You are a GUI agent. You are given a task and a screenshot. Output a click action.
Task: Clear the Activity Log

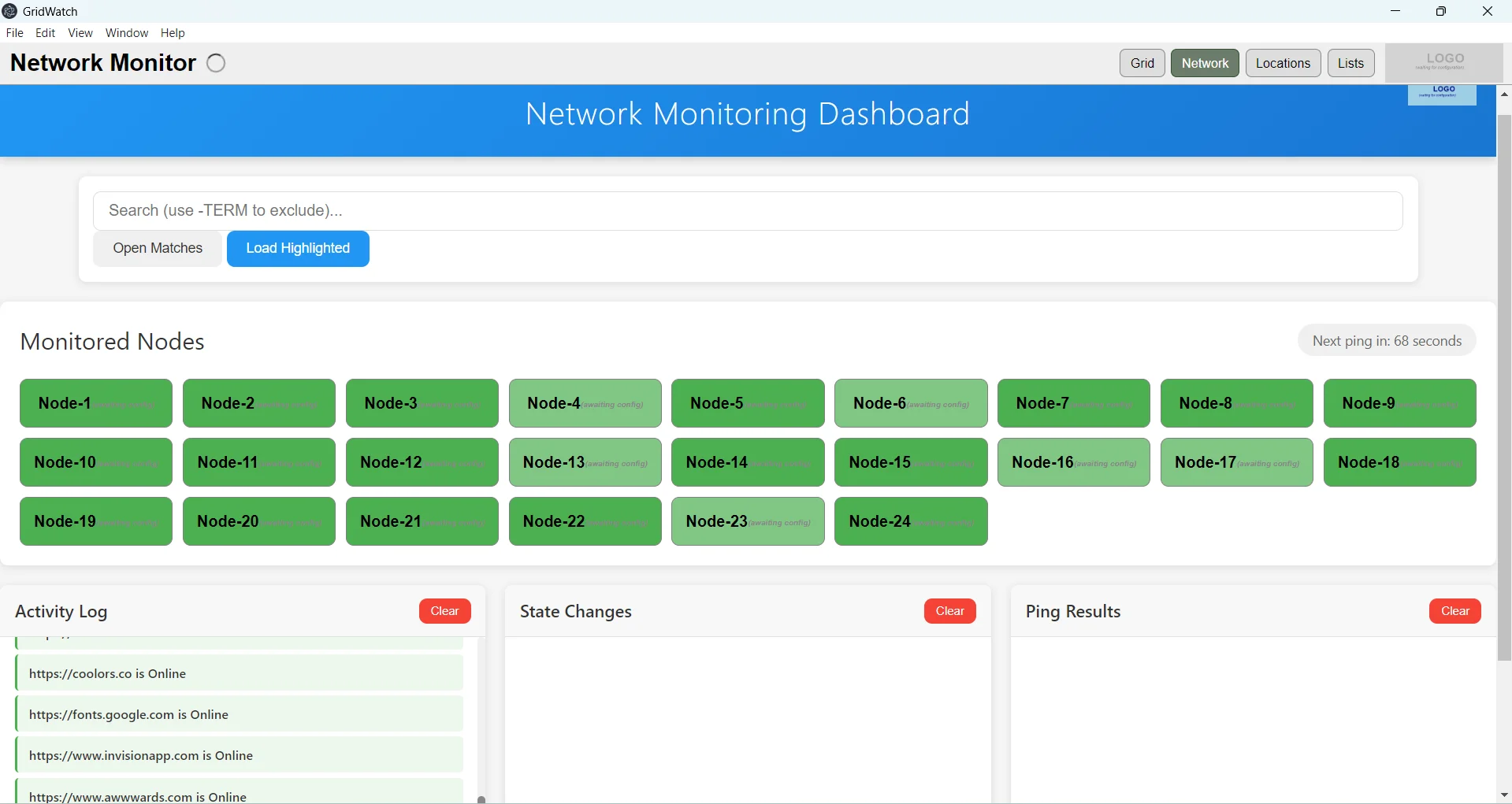point(444,610)
